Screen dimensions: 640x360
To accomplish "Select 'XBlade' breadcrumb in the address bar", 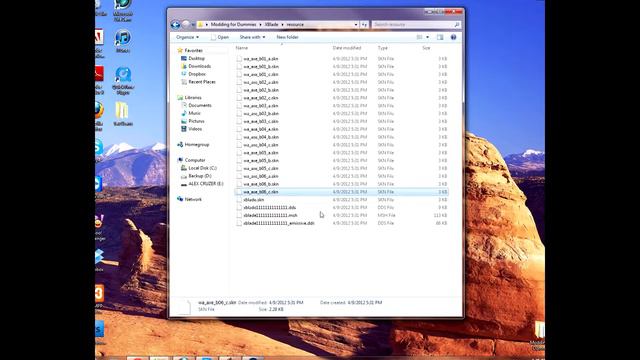I will point(271,24).
